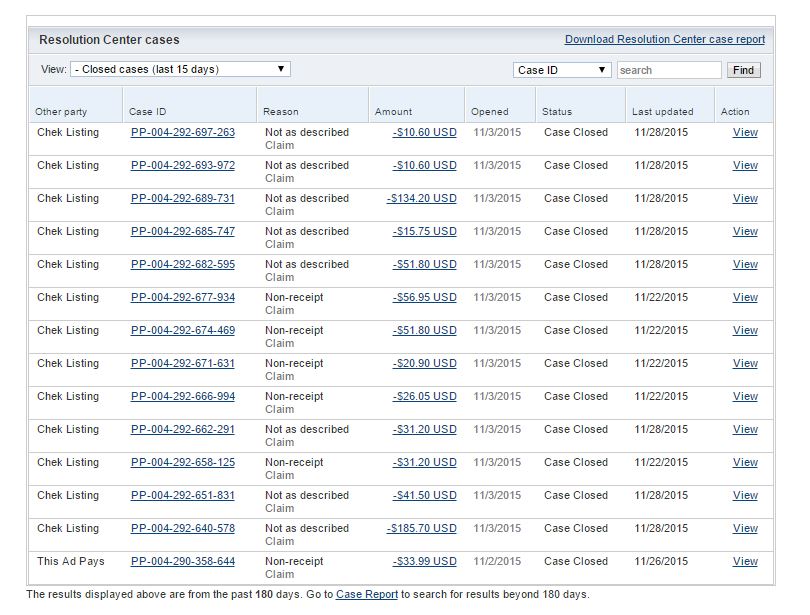This screenshot has height=615, width=810.
Task: Open case PP-004-292-677-934
Action: click(x=183, y=297)
